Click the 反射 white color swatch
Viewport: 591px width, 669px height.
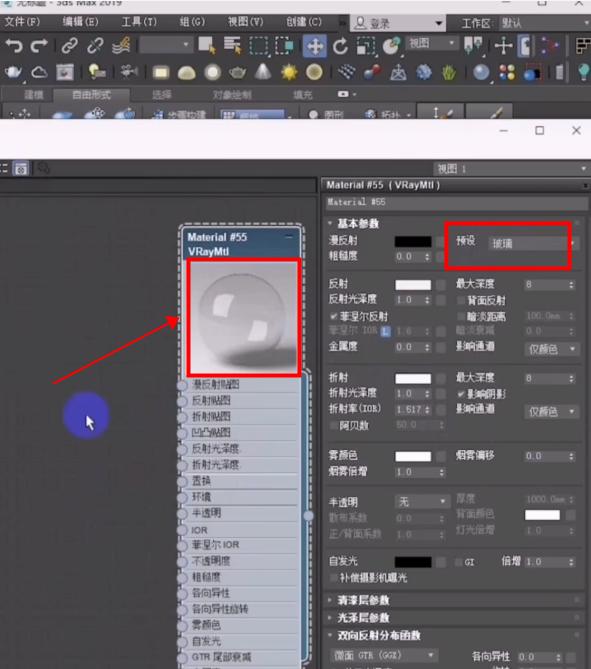(413, 285)
